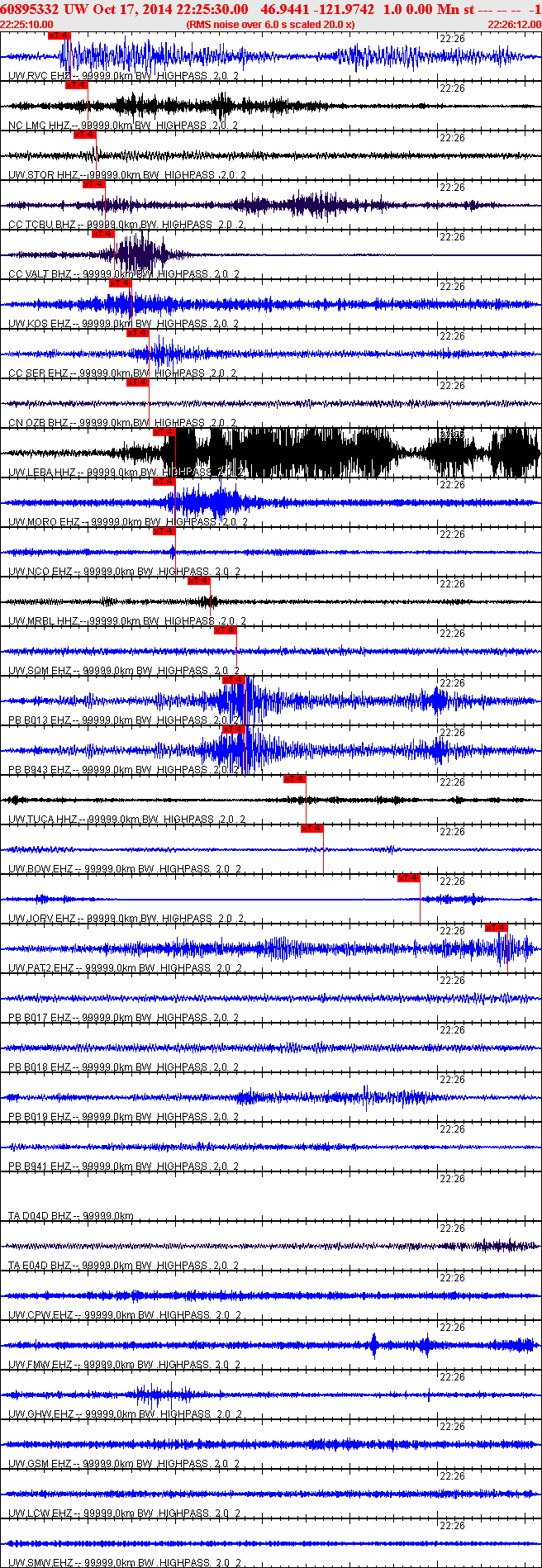The image size is (542, 1568).
Task: Click the 'UW SQM EHZ' station label
Action: [40, 671]
